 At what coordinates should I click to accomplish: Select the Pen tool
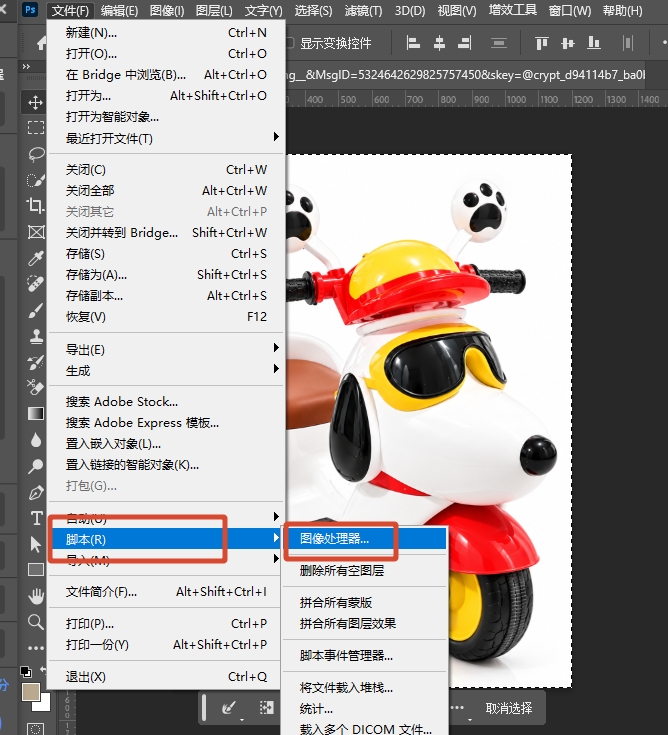[36, 492]
